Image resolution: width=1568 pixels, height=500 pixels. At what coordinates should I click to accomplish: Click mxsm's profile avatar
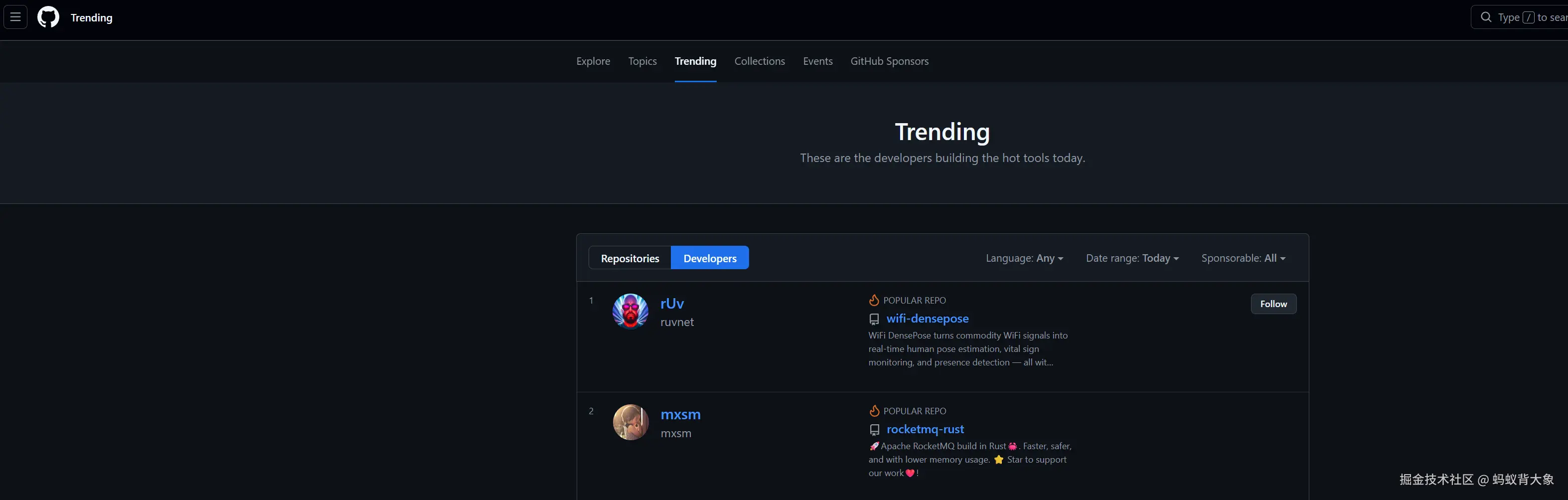pos(630,422)
